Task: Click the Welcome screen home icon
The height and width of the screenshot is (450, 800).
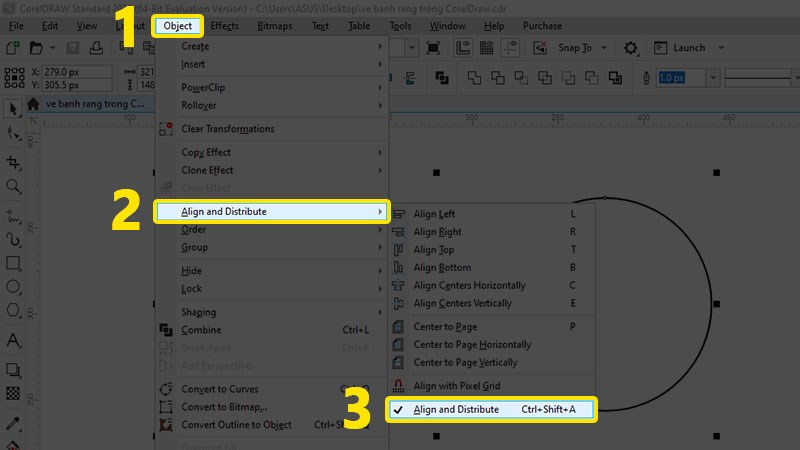Action: click(x=33, y=104)
